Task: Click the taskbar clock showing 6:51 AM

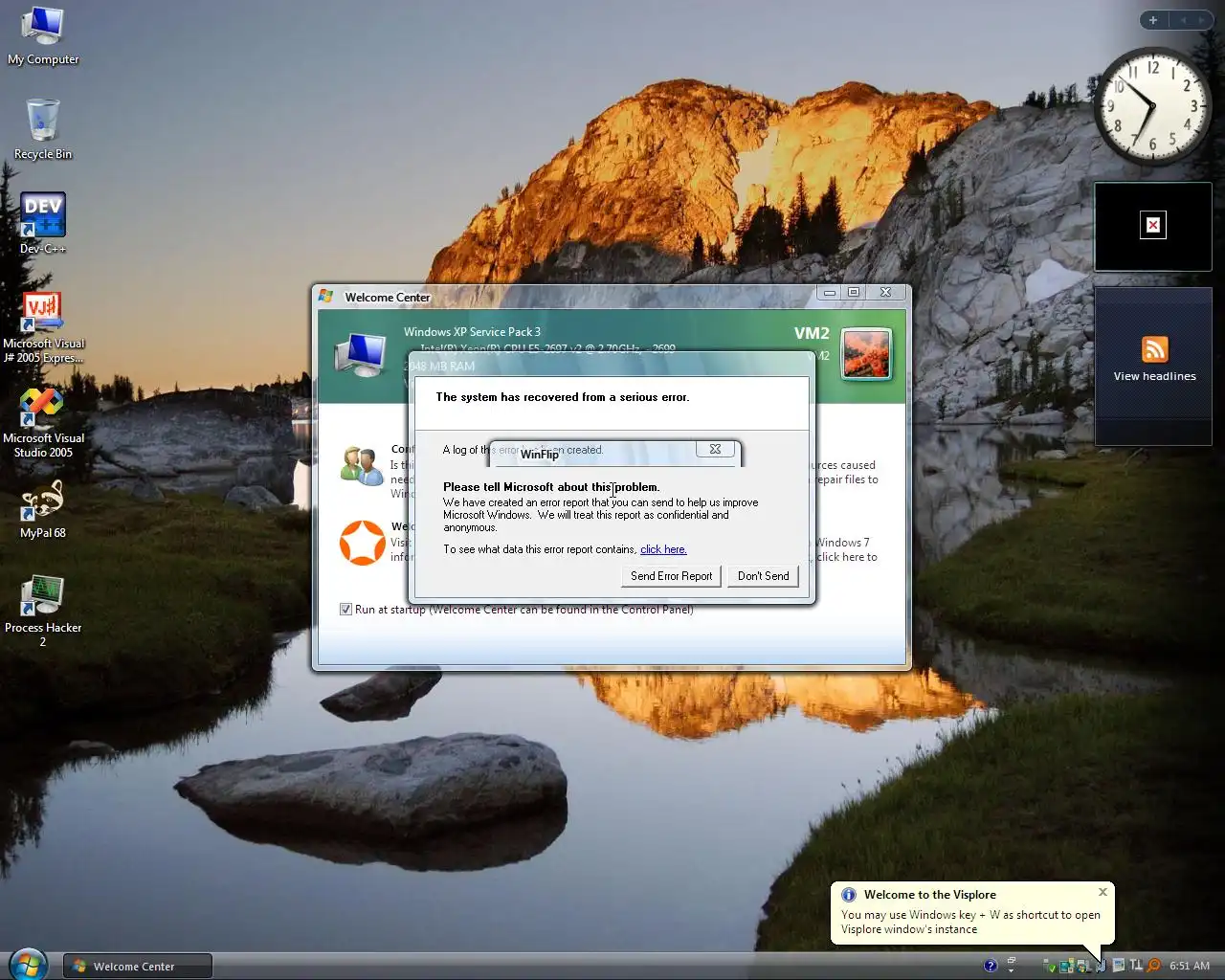Action: (x=1190, y=966)
